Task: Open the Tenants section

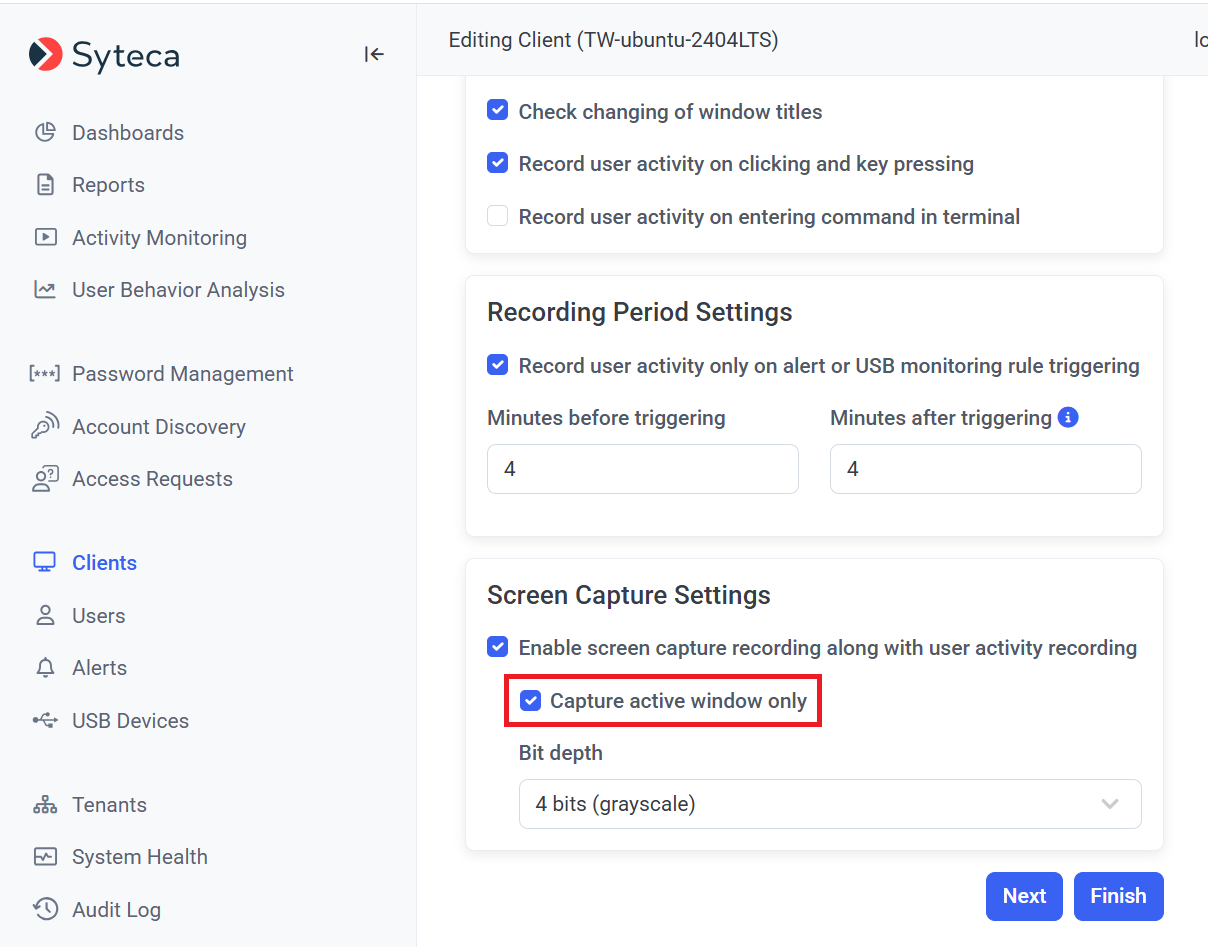Action: pyautogui.click(x=109, y=805)
